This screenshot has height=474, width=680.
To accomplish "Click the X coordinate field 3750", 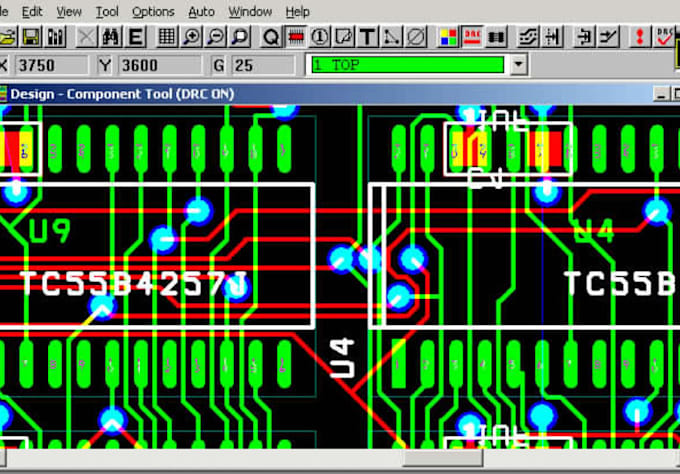I will pos(51,65).
